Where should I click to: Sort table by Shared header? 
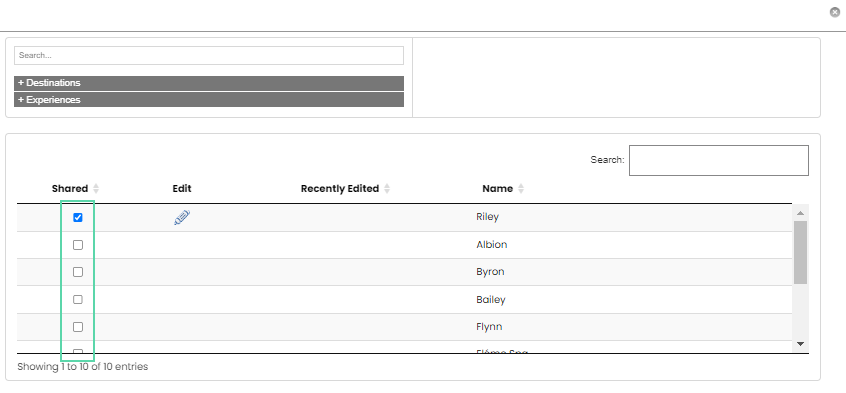pos(70,189)
